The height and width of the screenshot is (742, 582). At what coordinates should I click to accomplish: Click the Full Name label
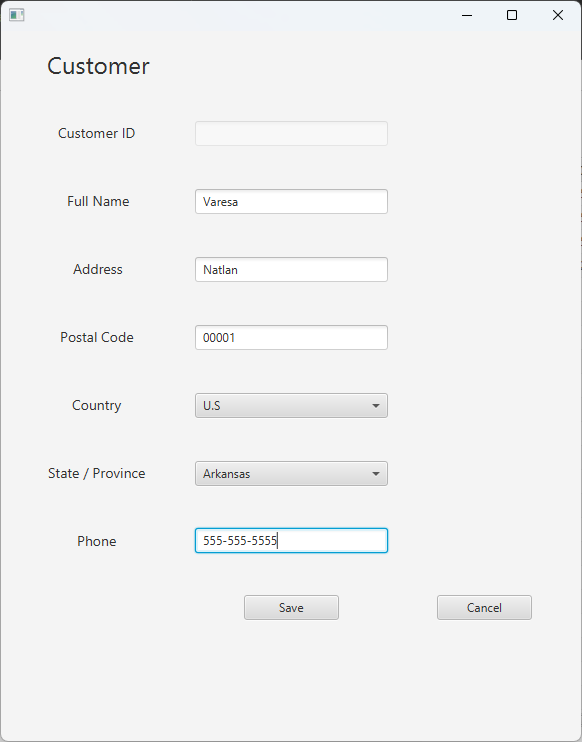(98, 202)
